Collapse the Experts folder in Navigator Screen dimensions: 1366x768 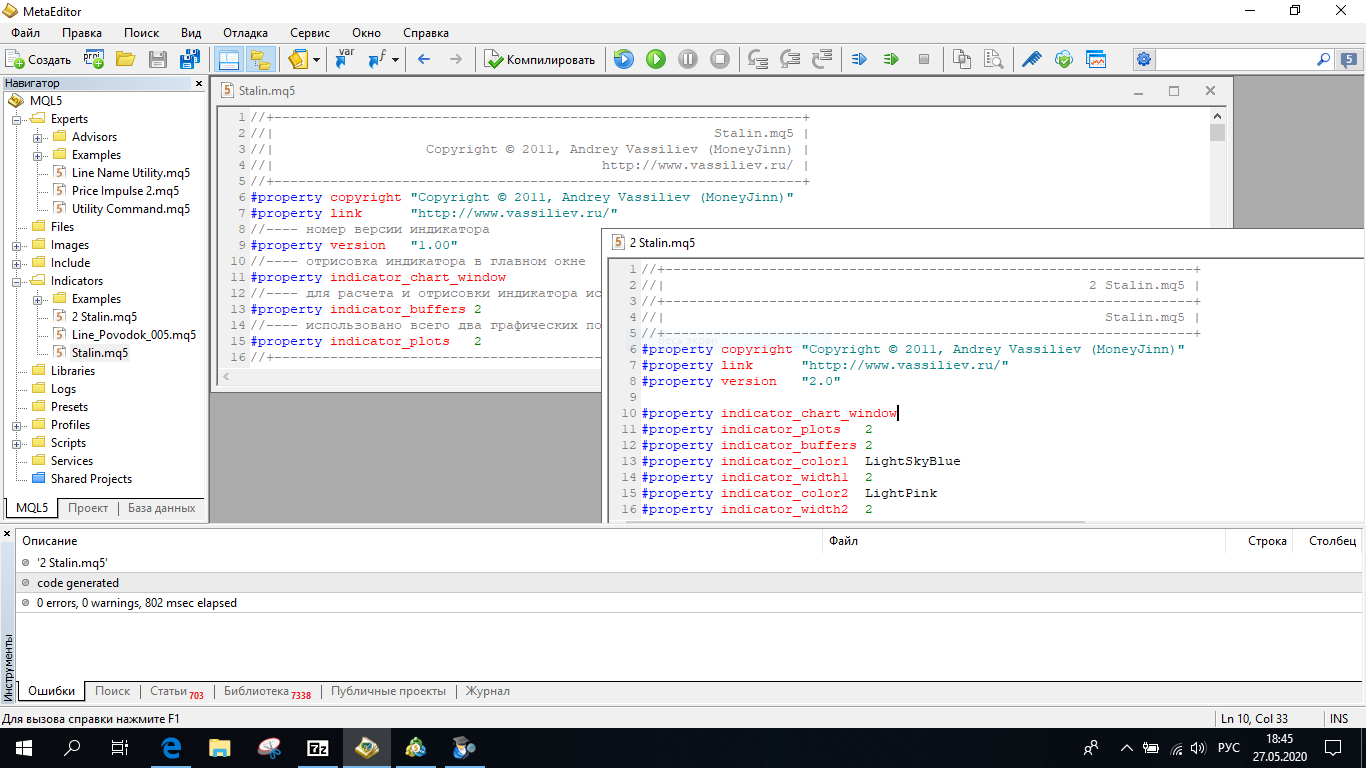click(x=17, y=119)
